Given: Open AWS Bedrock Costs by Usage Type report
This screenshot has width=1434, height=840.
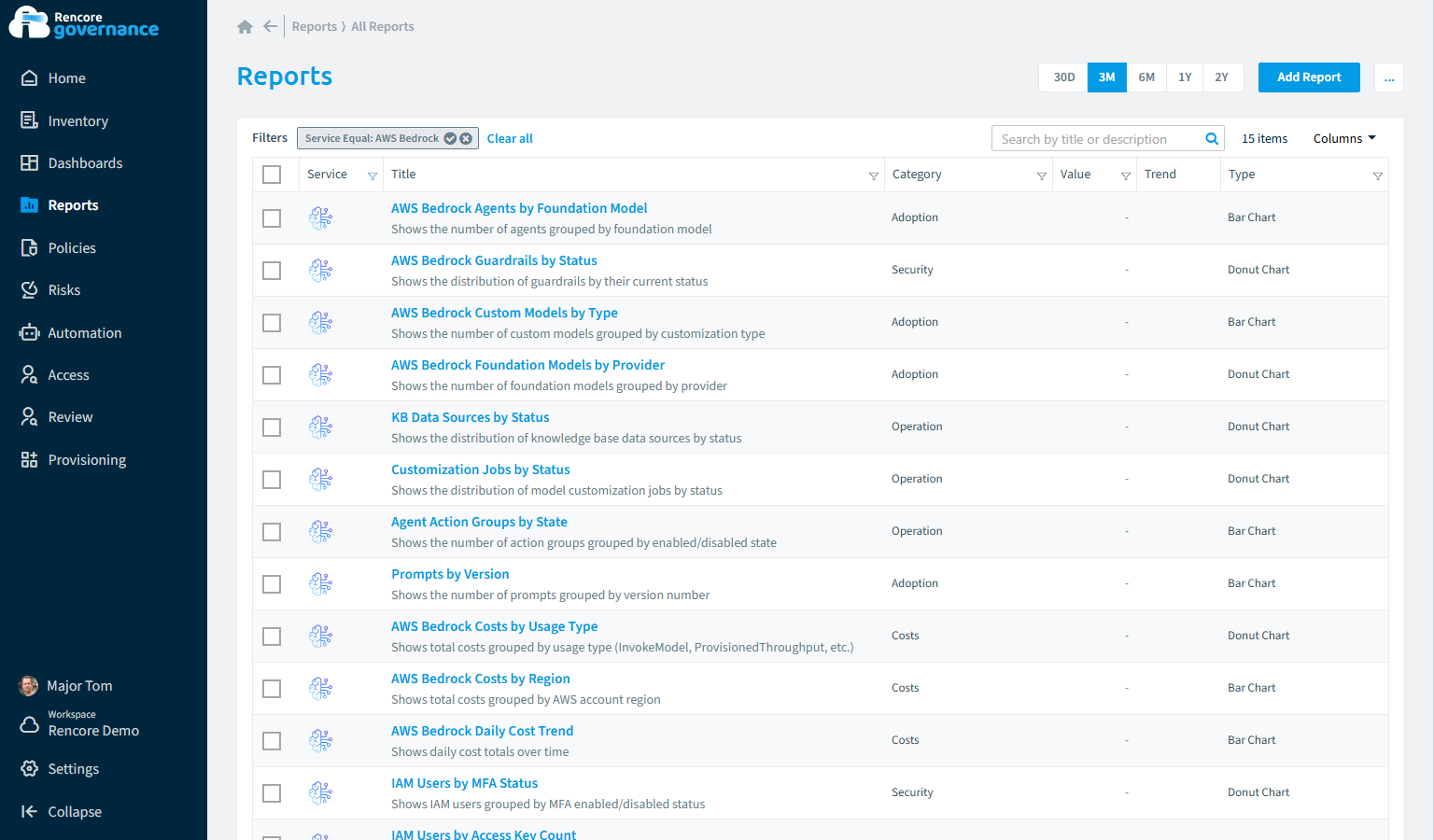Looking at the screenshot, I should 494,626.
